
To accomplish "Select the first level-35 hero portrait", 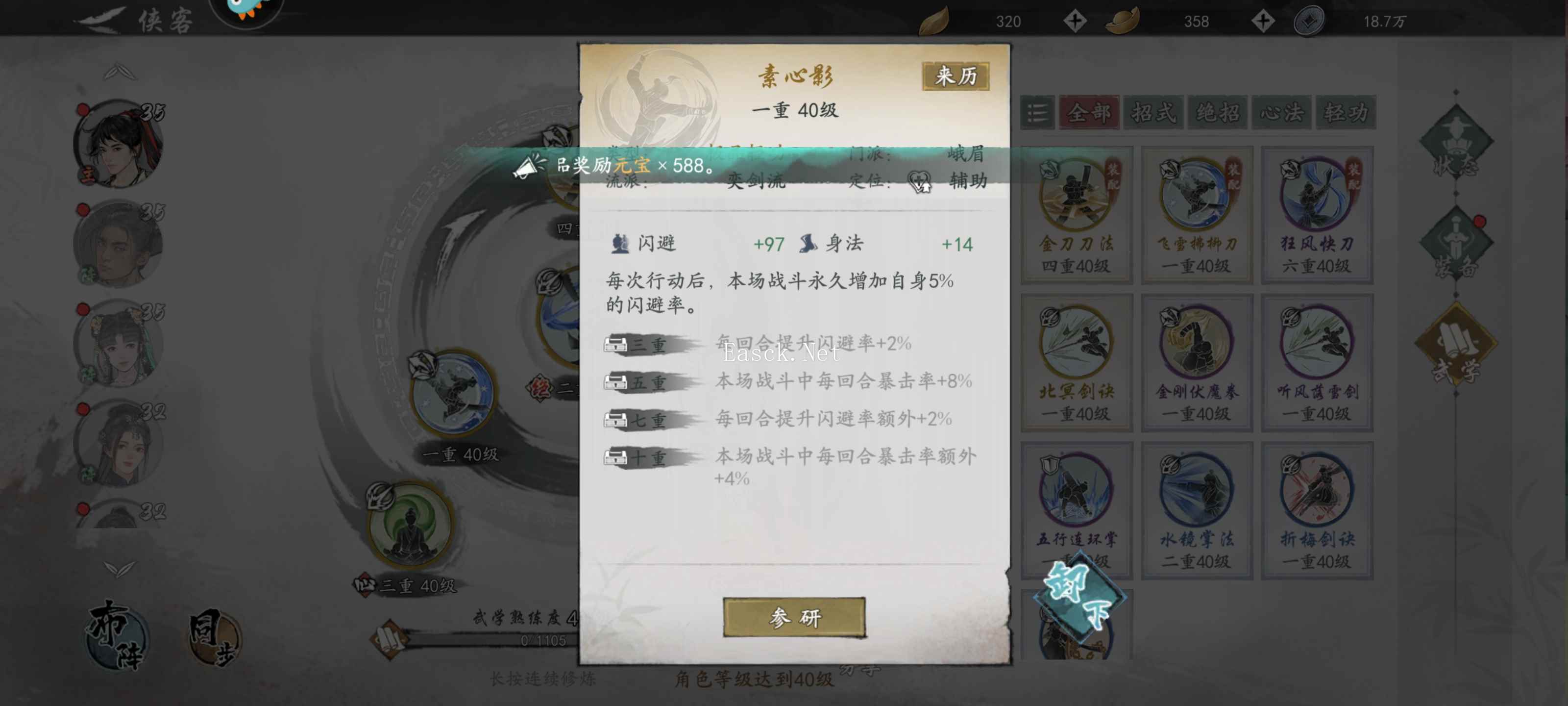I will point(119,144).
